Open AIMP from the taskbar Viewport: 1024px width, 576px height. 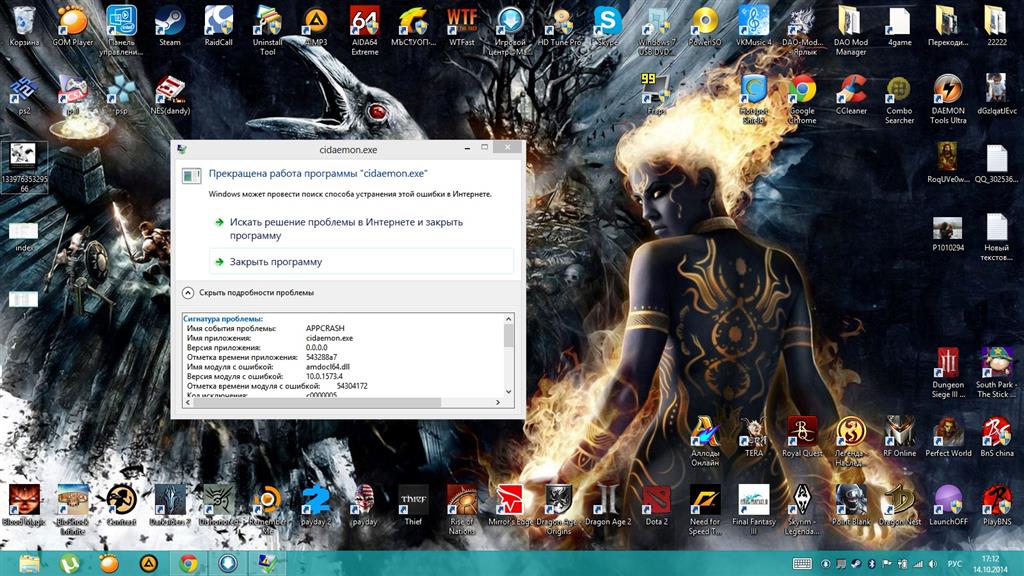click(149, 563)
